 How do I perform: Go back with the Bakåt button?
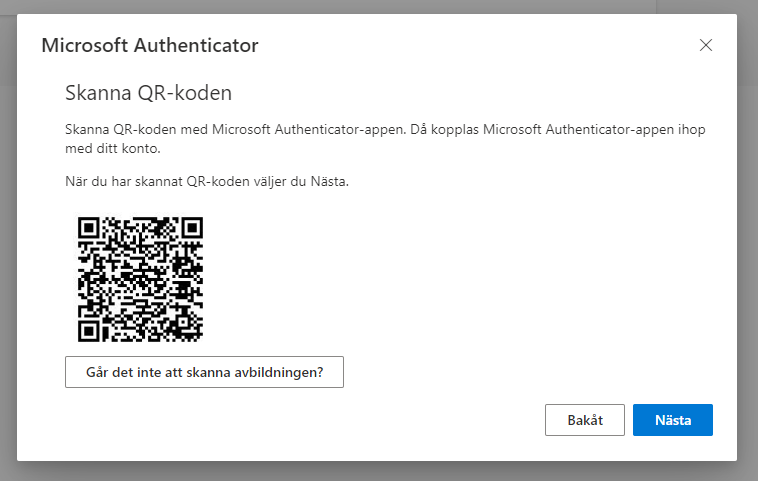[x=585, y=420]
